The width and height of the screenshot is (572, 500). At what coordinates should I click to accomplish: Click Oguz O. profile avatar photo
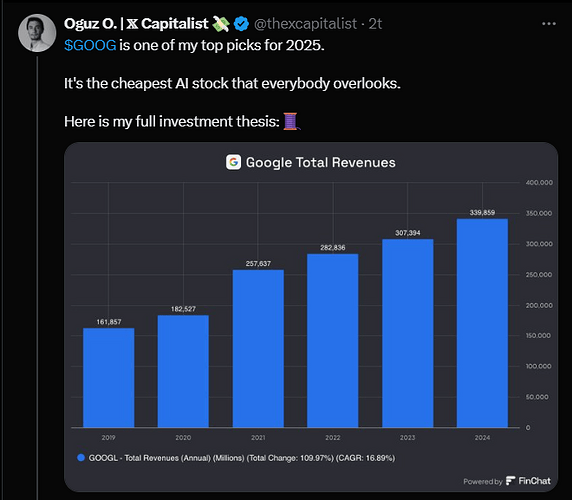click(37, 33)
